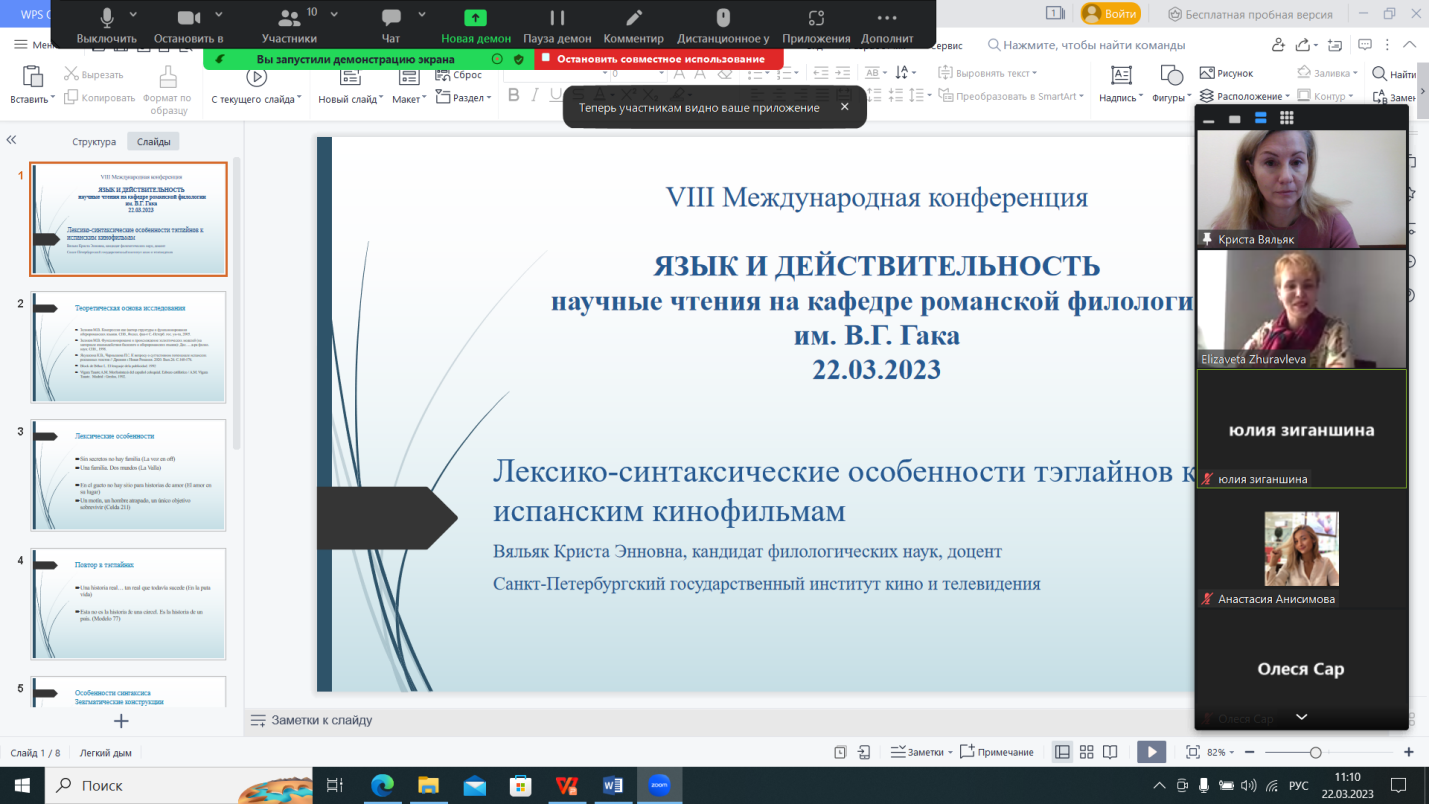Switch Zoom video panel to gallery grid view
The width and height of the screenshot is (1429, 804).
(1287, 118)
